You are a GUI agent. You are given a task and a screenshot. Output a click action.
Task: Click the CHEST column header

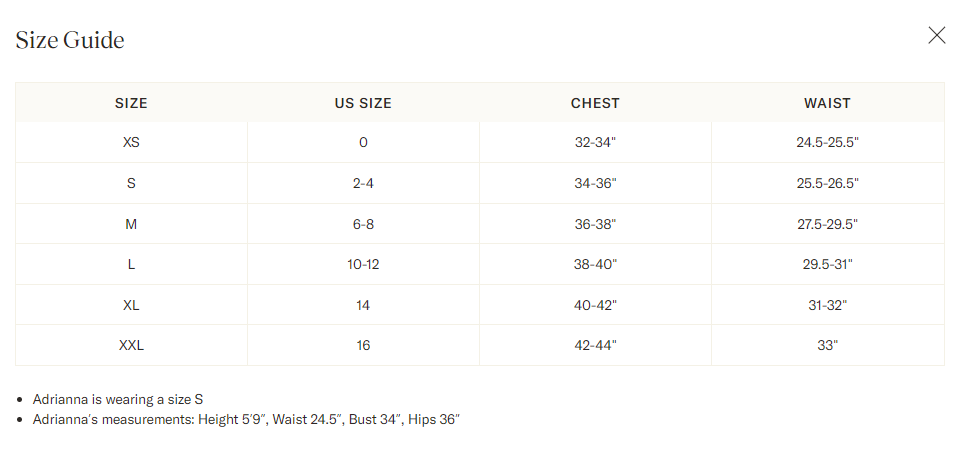(595, 103)
